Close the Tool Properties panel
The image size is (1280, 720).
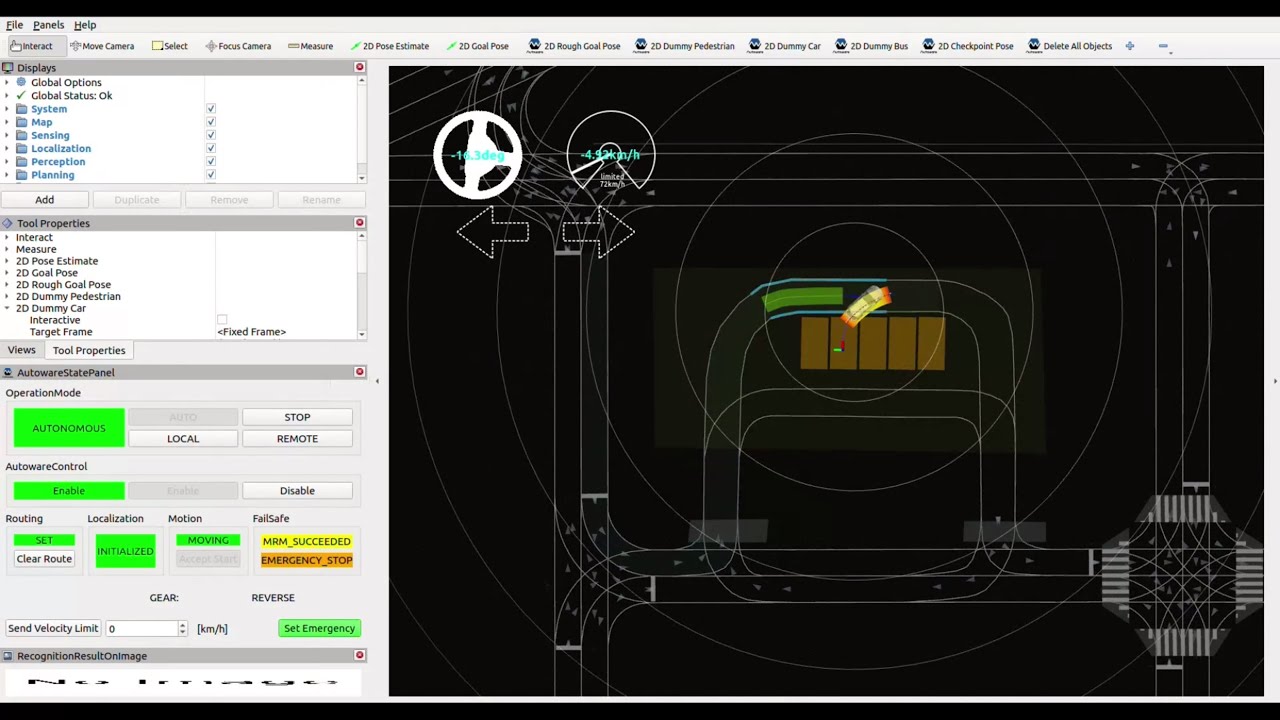coord(360,223)
